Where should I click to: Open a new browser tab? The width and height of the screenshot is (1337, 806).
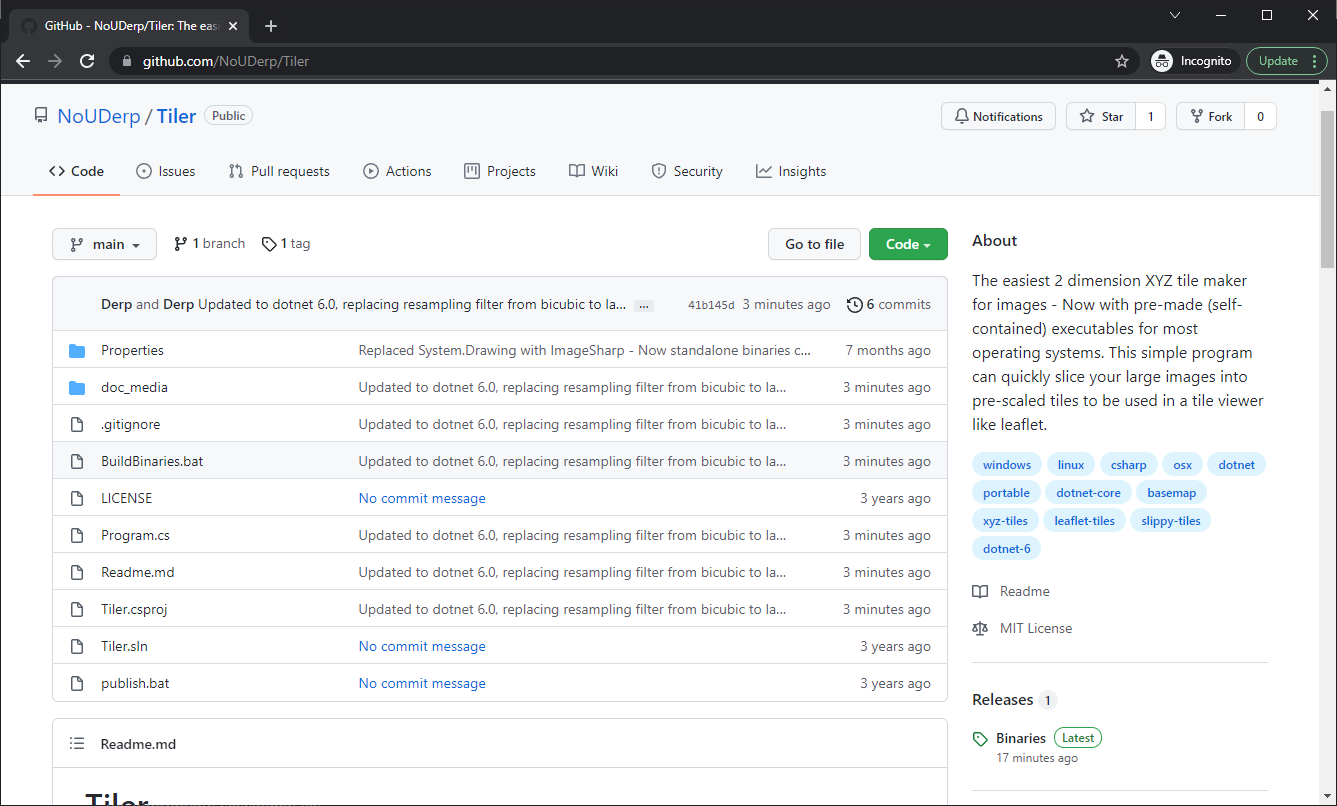click(271, 26)
